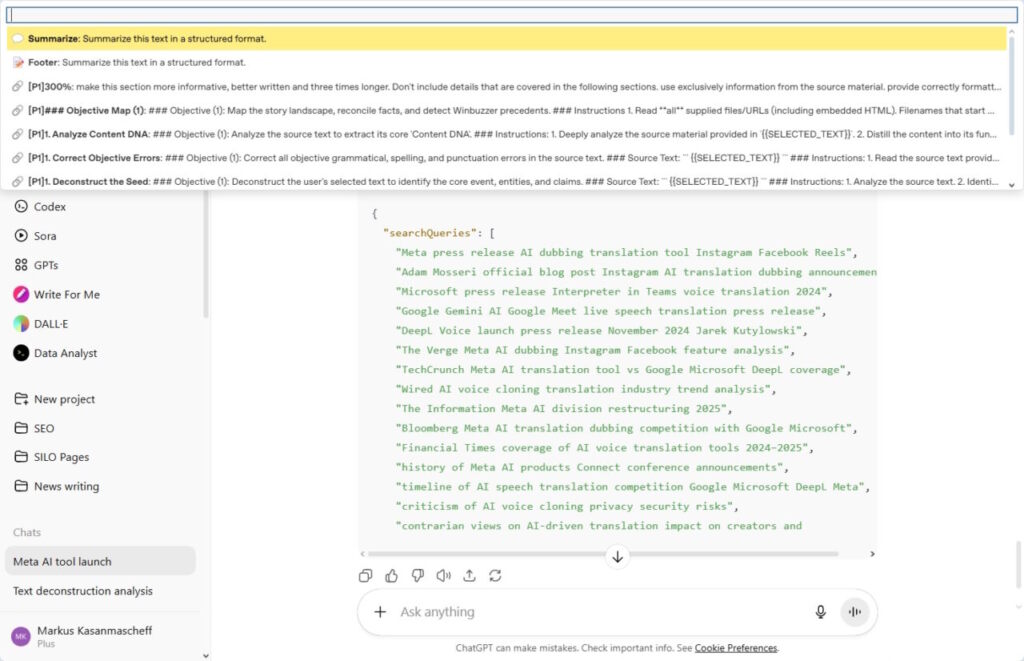Open the Data Analyst GPT in sidebar
The width and height of the screenshot is (1024, 661).
(x=65, y=353)
